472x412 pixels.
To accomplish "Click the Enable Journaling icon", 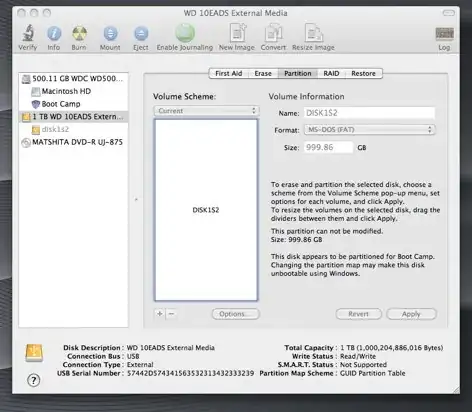I will (185, 33).
